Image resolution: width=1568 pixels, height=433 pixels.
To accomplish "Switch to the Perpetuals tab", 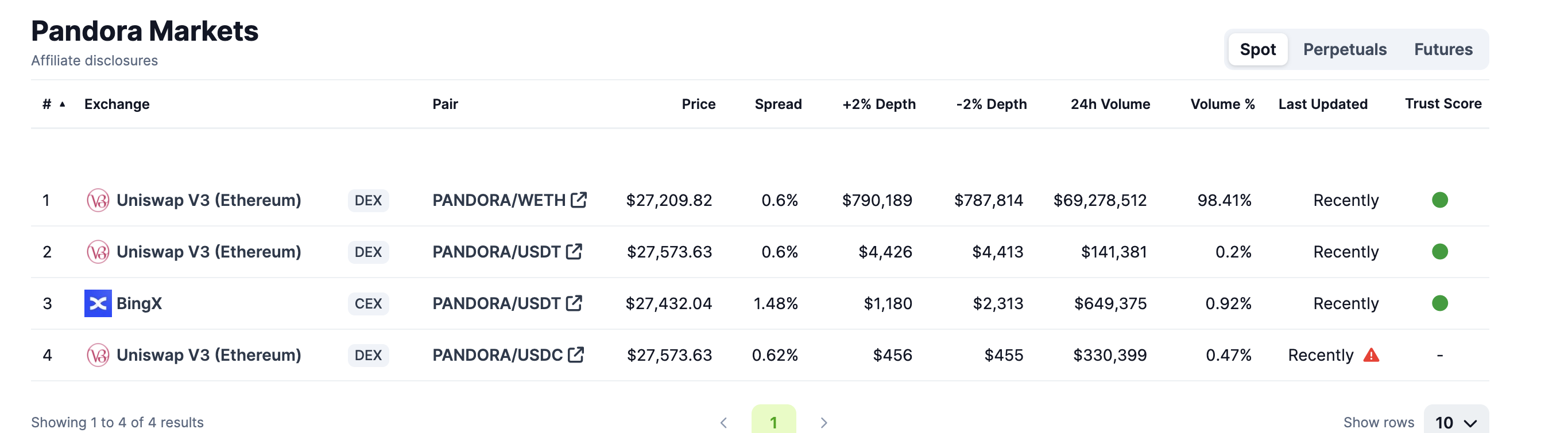I will coord(1344,49).
